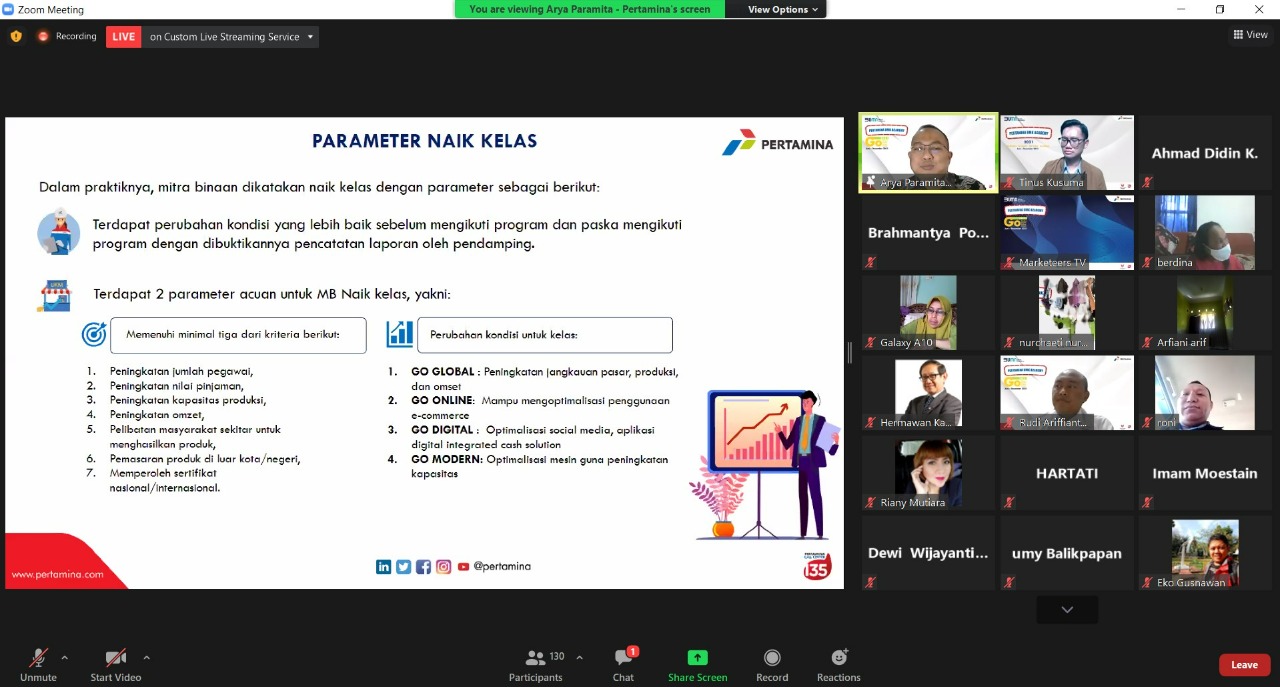Image resolution: width=1280 pixels, height=687 pixels.
Task: Click the PARAMETER NAIK KELAS slide title
Action: 425,141
